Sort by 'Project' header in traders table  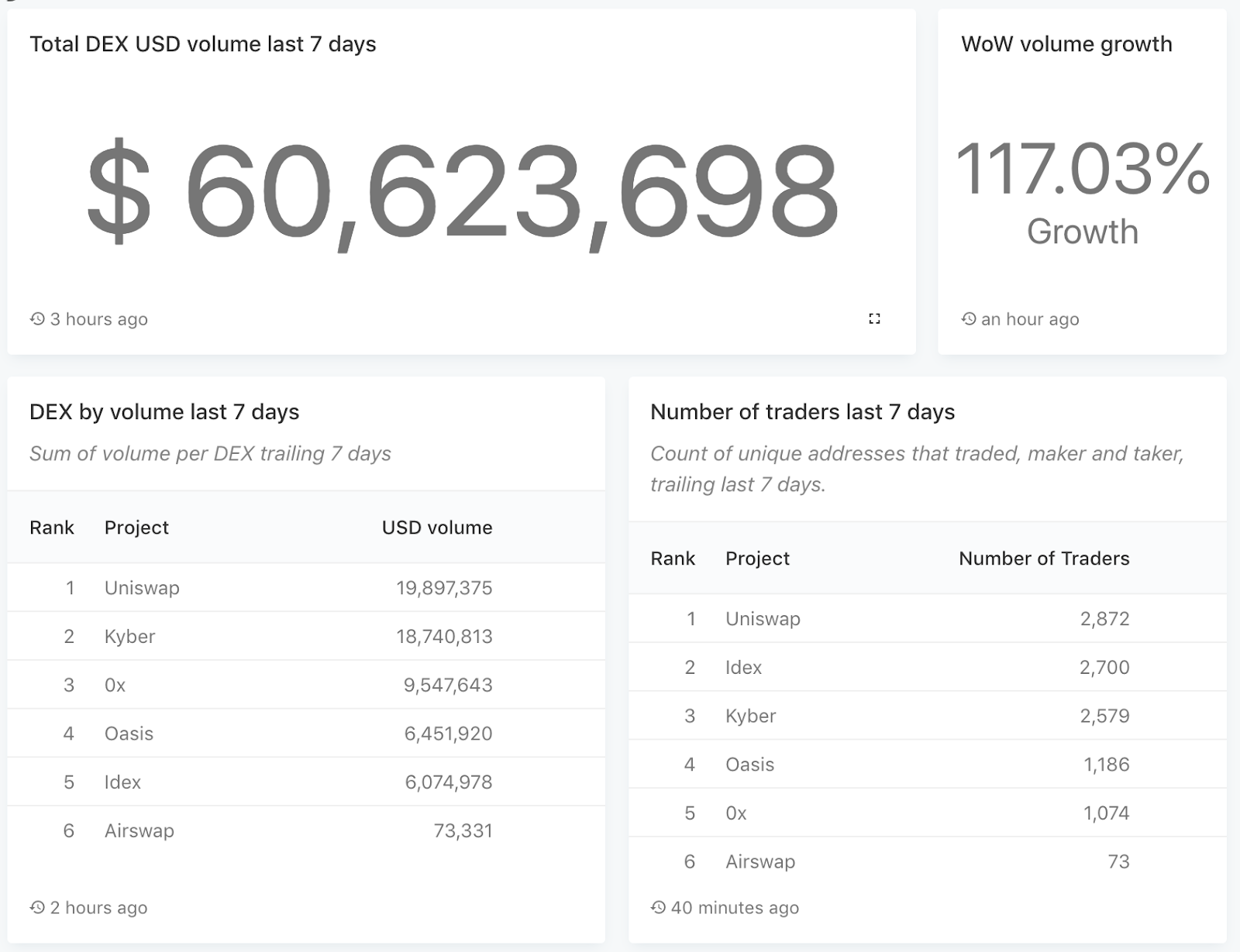click(x=757, y=559)
